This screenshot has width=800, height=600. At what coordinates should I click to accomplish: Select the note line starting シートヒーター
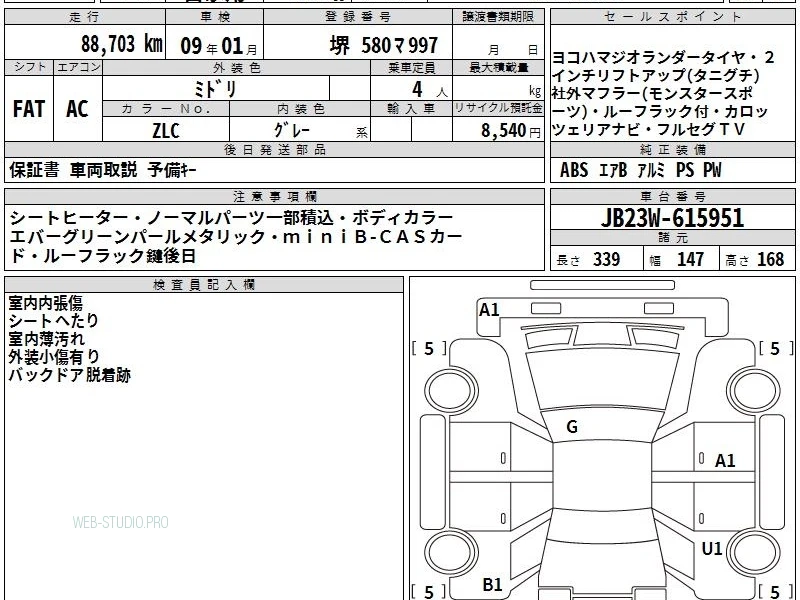pos(231,218)
